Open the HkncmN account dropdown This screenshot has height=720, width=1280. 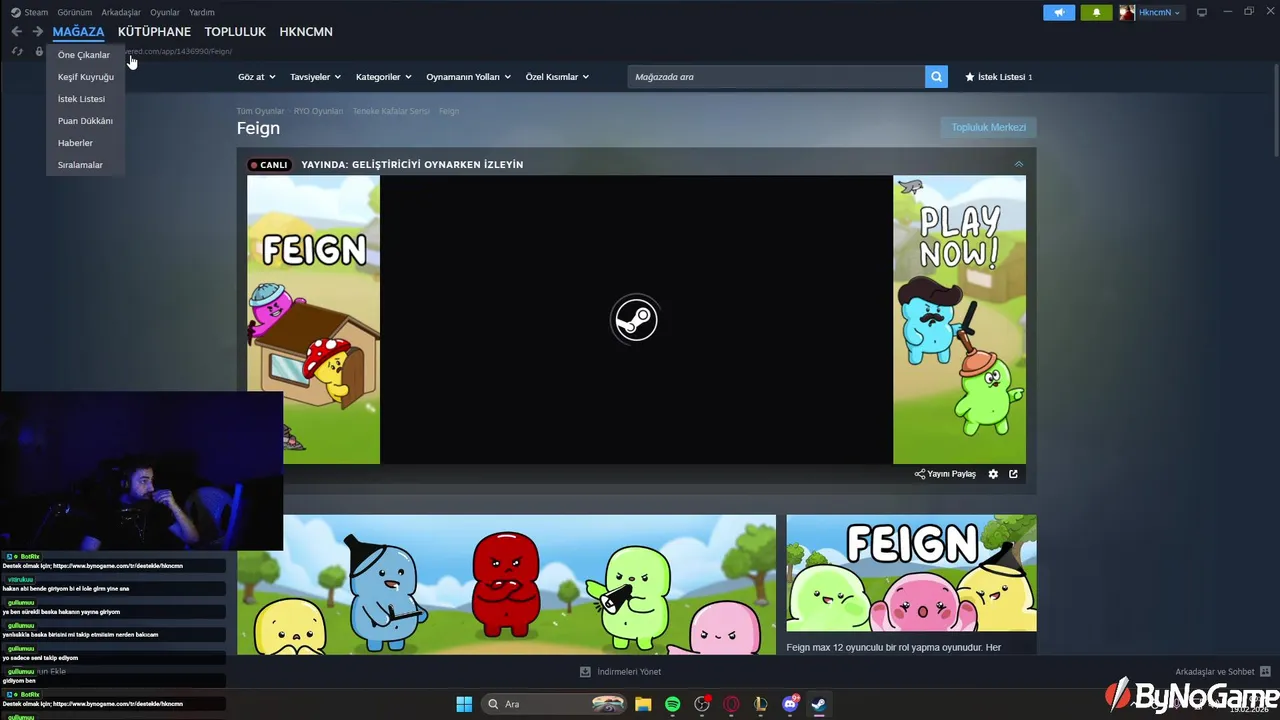tap(1159, 13)
